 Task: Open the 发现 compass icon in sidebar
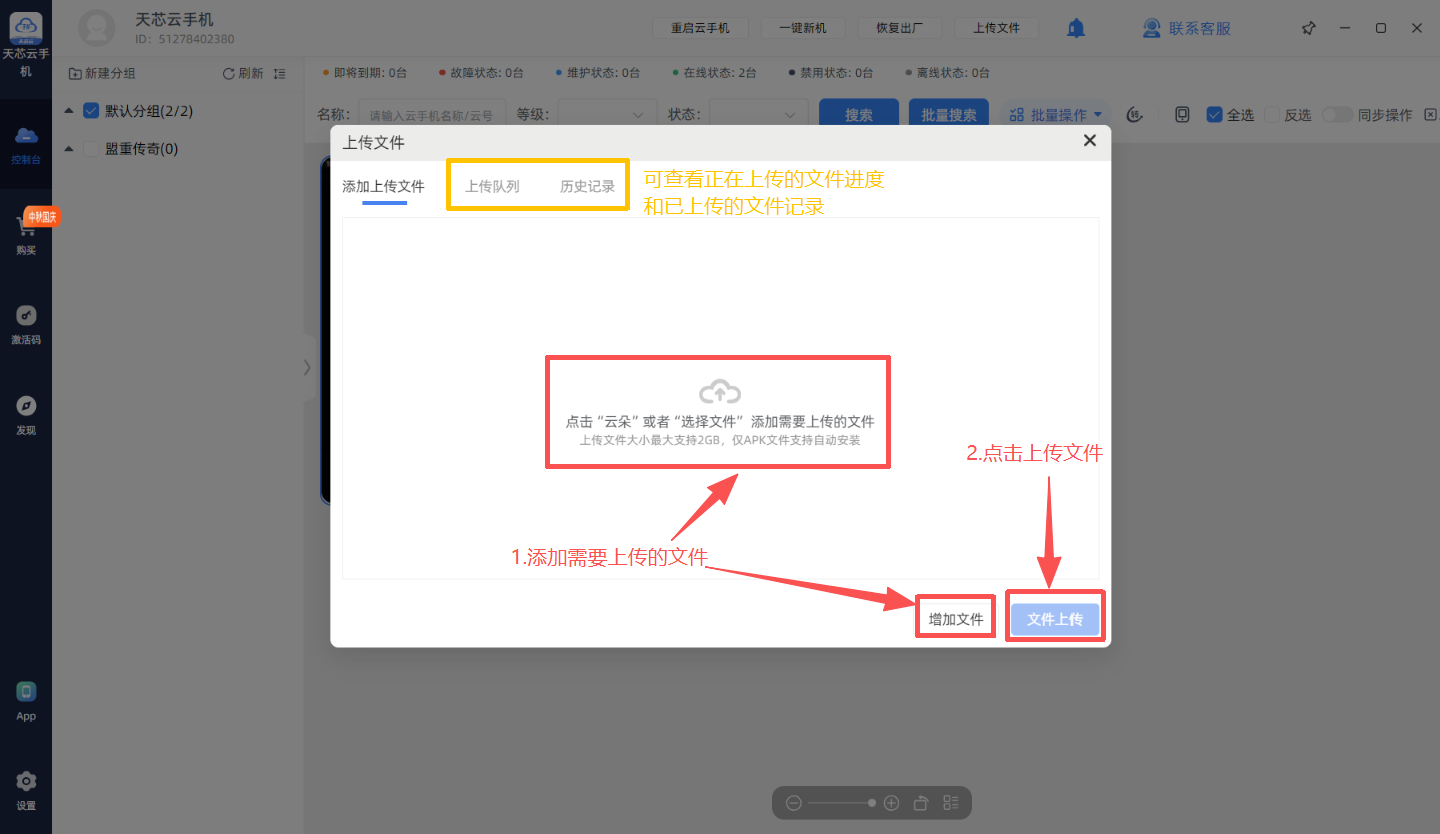coord(26,406)
